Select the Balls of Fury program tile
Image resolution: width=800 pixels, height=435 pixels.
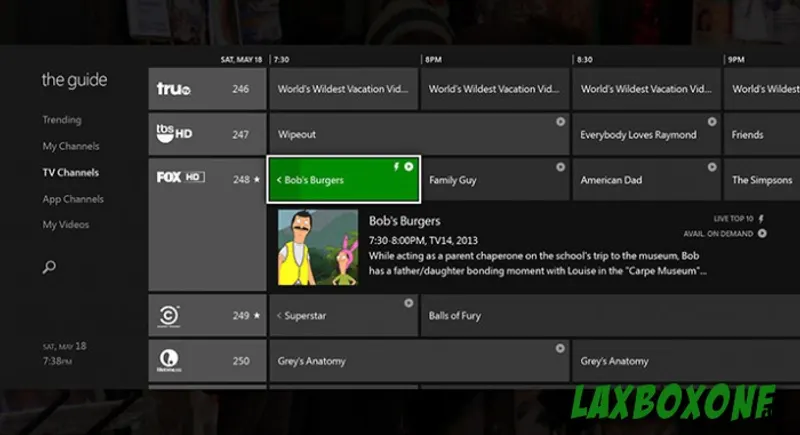pyautogui.click(x=610, y=315)
